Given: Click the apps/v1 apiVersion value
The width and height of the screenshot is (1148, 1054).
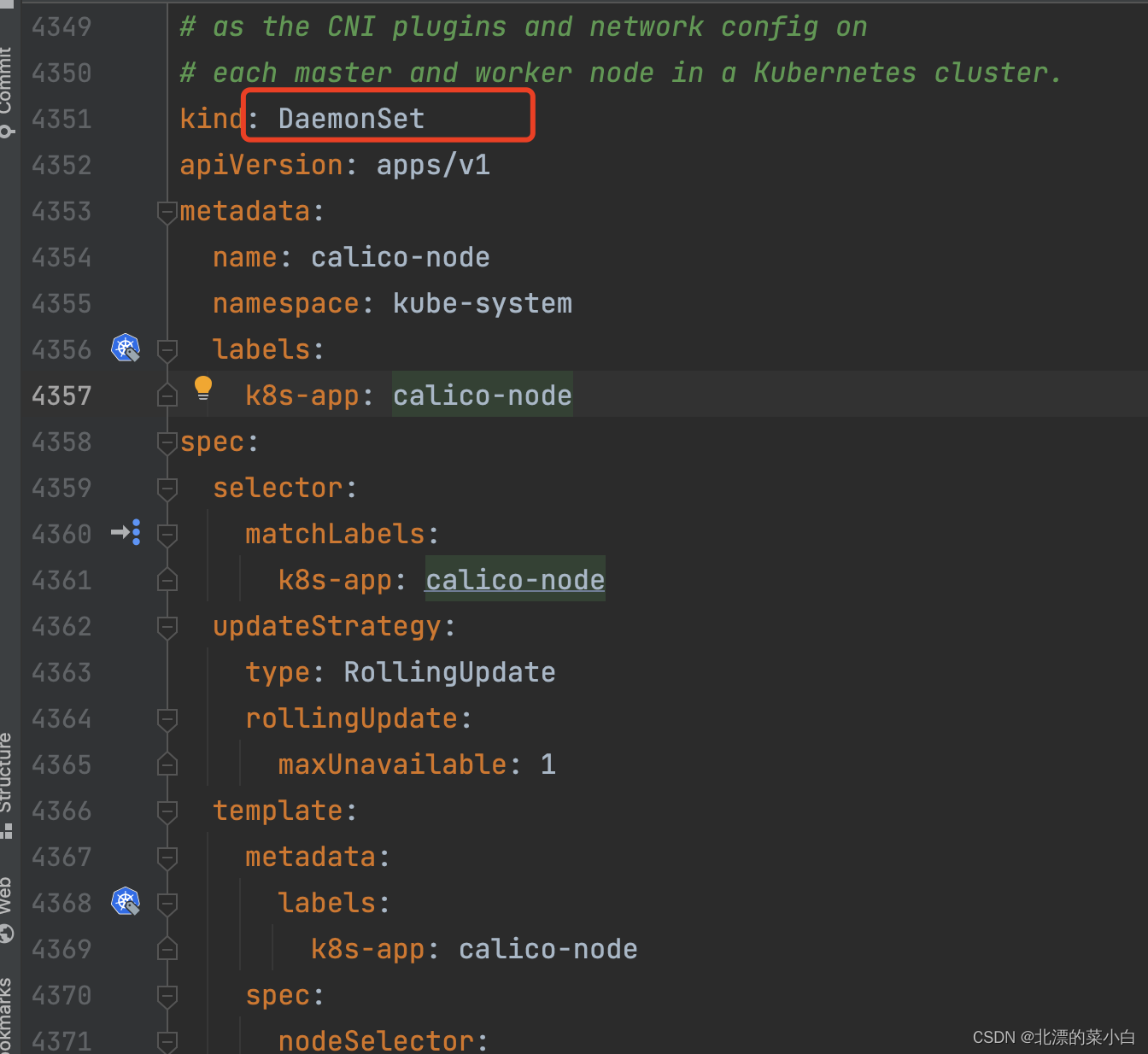Looking at the screenshot, I should click(x=433, y=165).
